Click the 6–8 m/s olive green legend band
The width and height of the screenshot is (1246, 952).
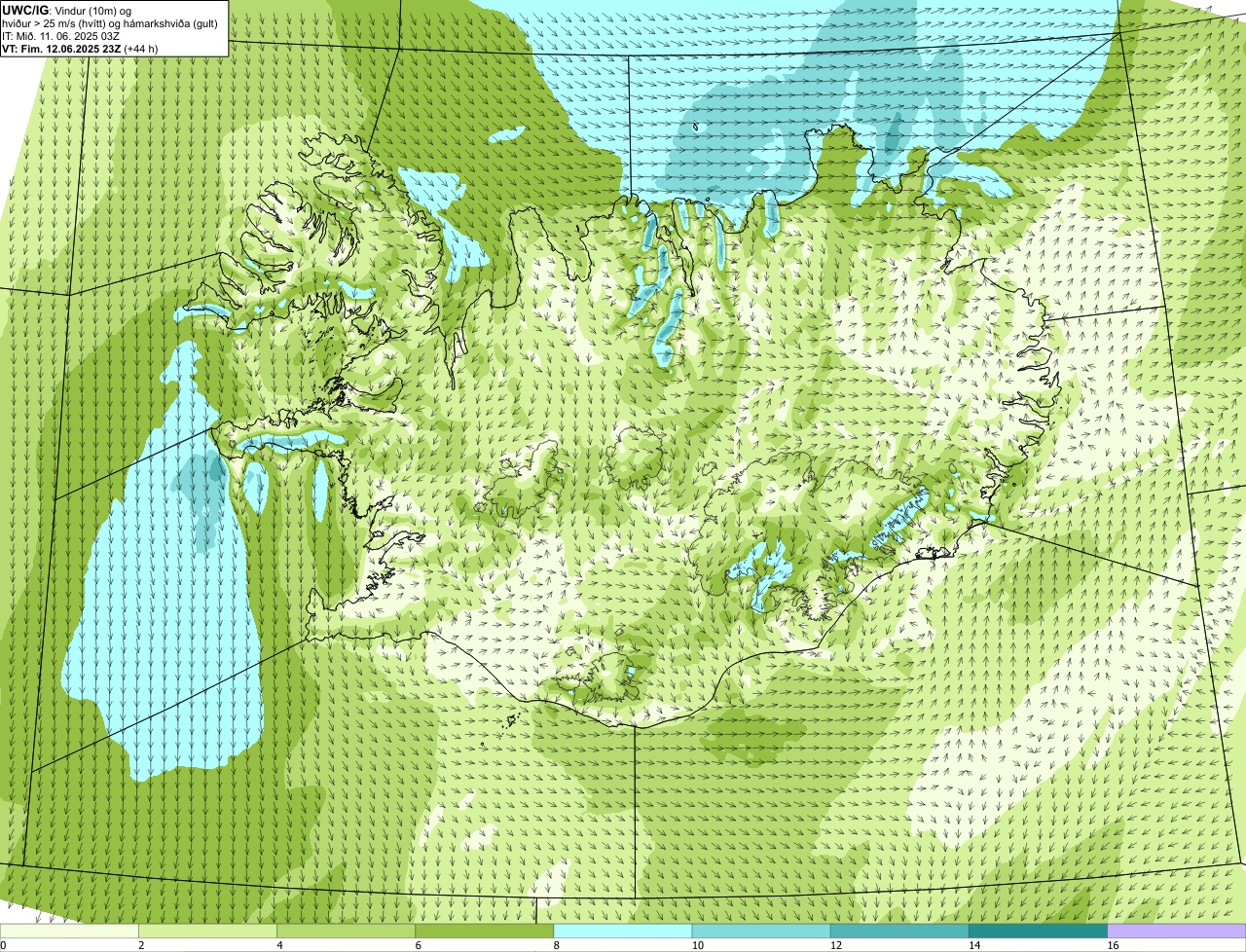tap(484, 931)
